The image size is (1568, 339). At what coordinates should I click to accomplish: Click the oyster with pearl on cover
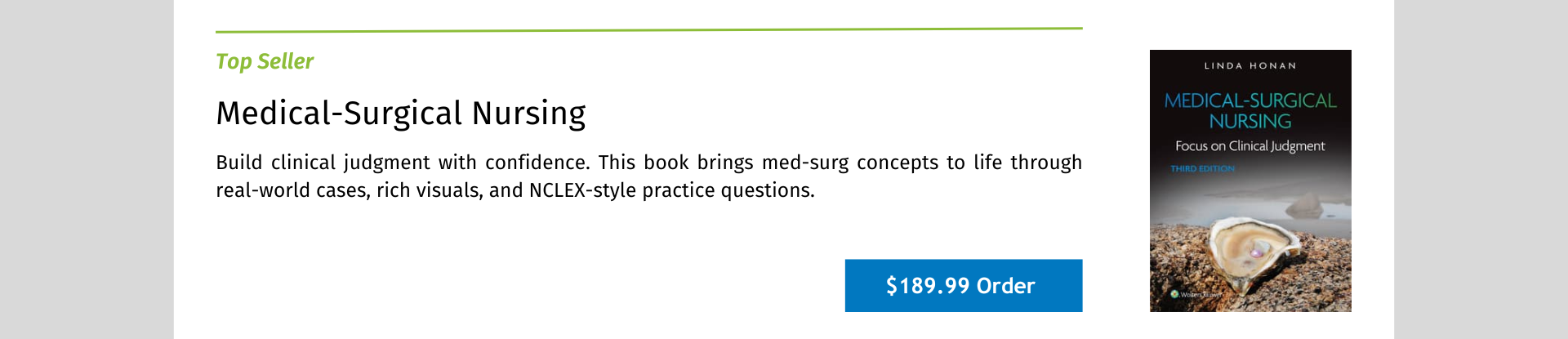1254,258
